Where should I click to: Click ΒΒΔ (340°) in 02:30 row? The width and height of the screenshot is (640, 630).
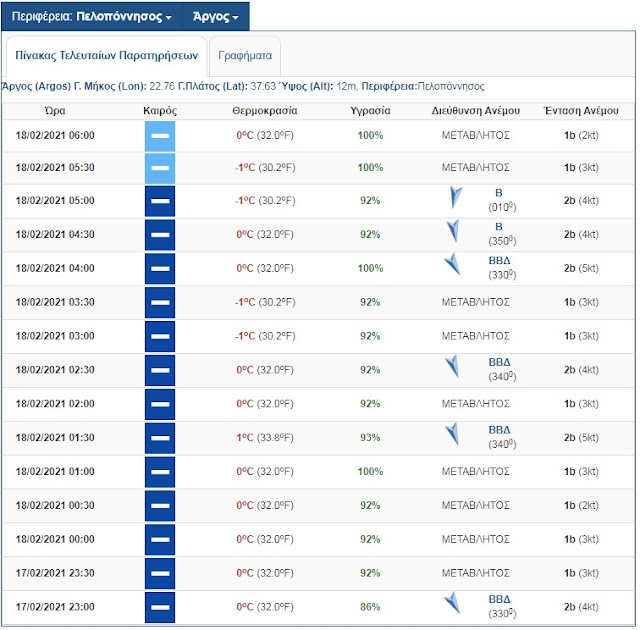pos(502,370)
